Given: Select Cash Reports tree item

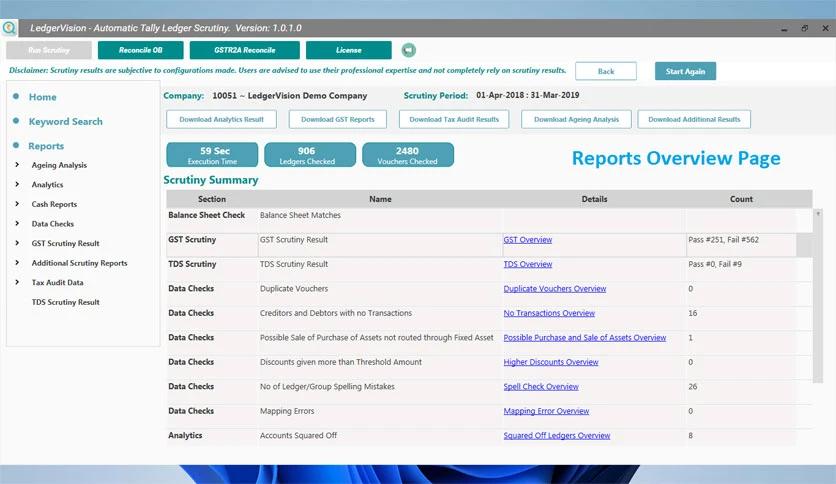Looking at the screenshot, I should click(x=54, y=204).
